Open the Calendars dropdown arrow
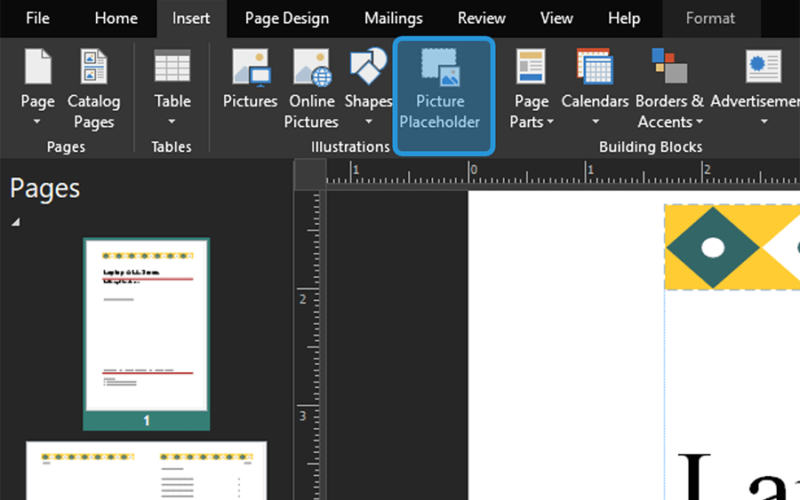 [595, 121]
